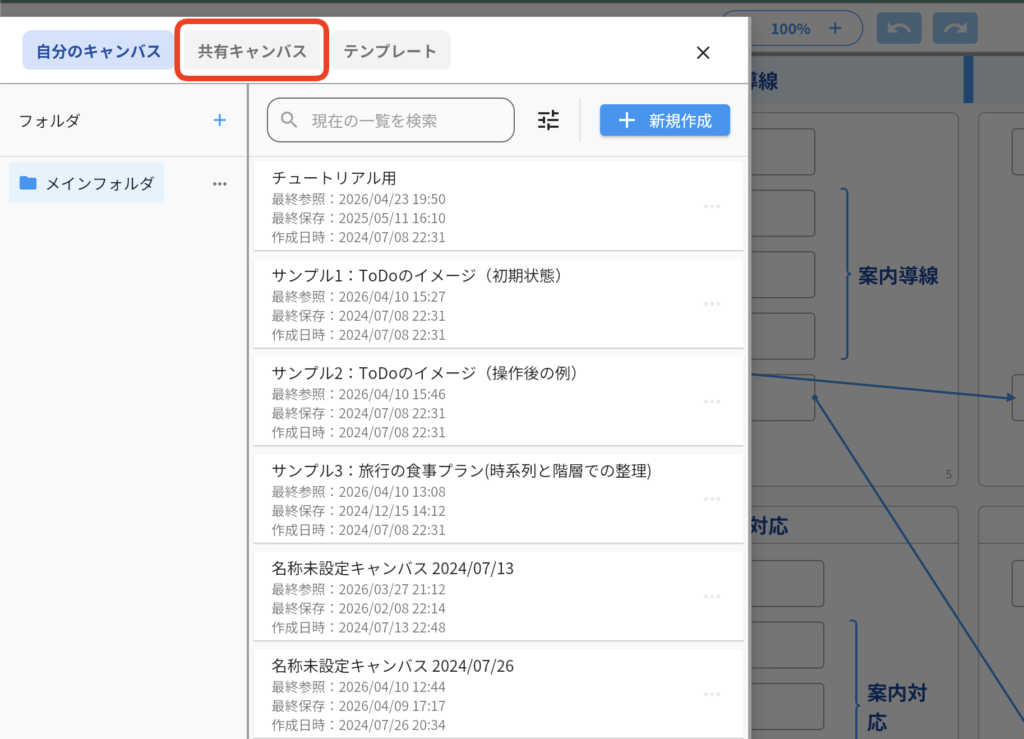Open options menu for サンプル3 canvas
1024x739 pixels.
(x=712, y=499)
